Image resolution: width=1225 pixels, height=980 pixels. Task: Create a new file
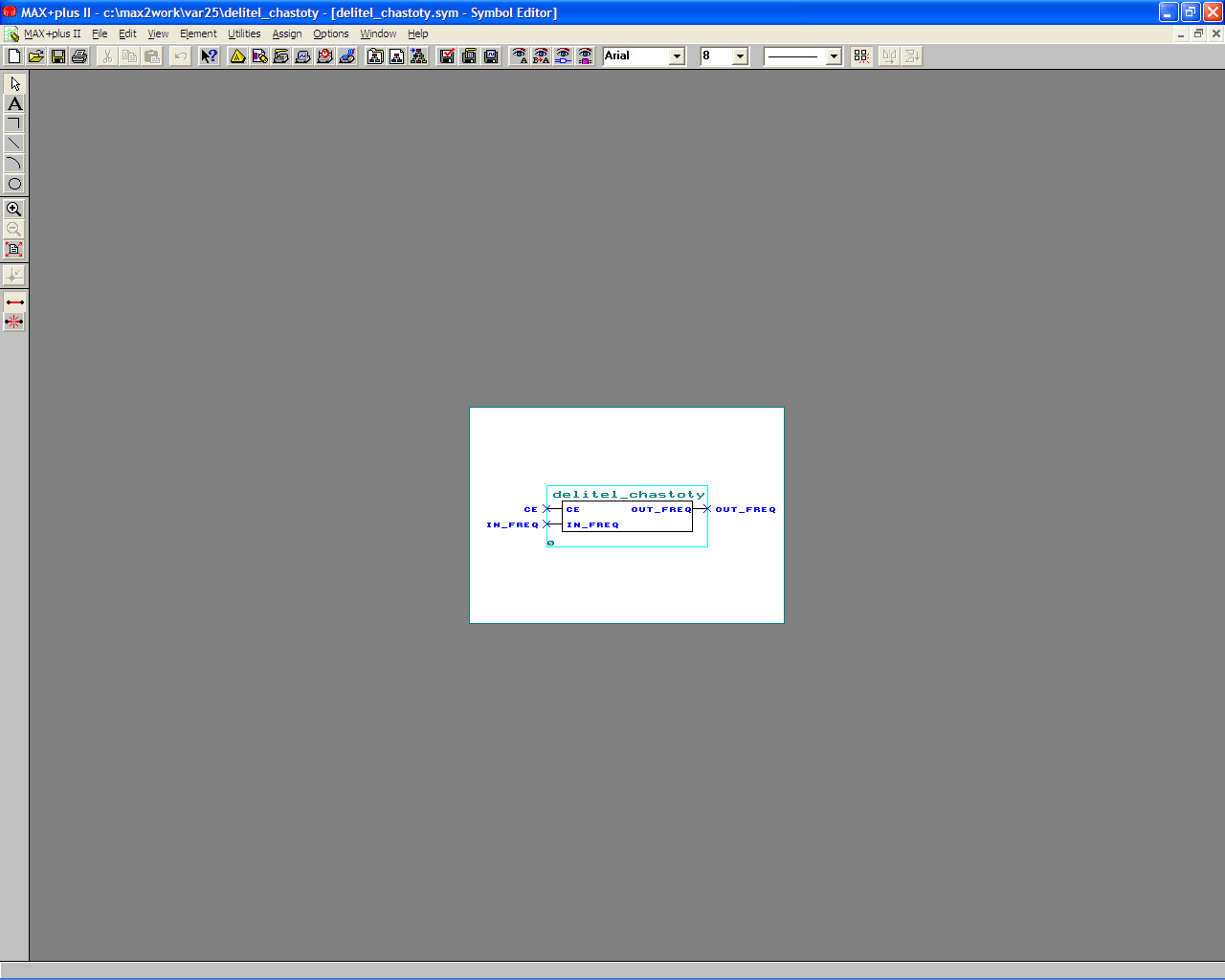pyautogui.click(x=14, y=56)
